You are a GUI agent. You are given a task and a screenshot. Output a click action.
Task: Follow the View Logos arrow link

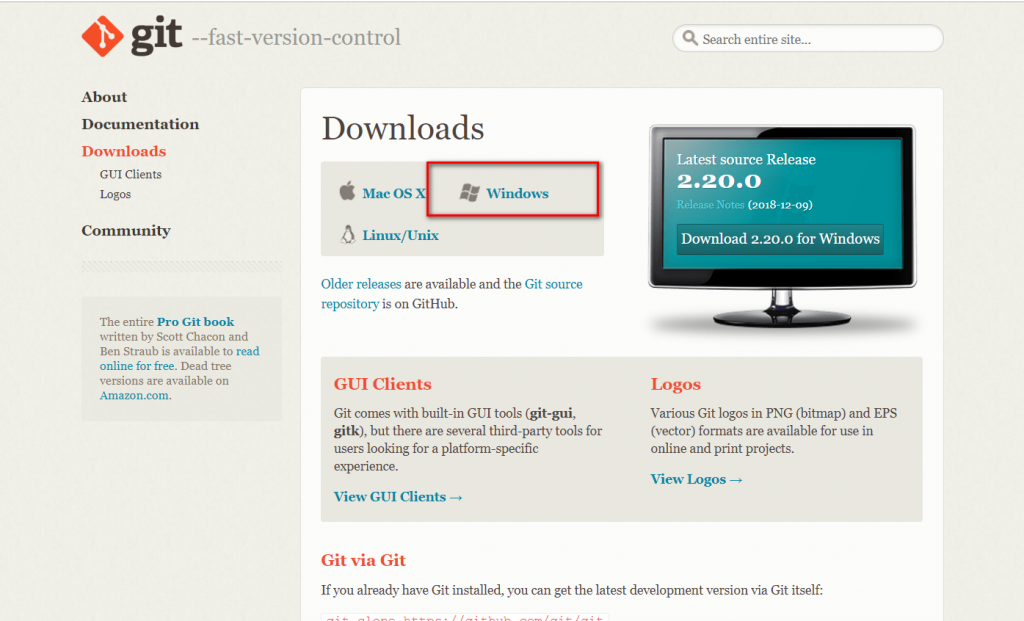696,479
